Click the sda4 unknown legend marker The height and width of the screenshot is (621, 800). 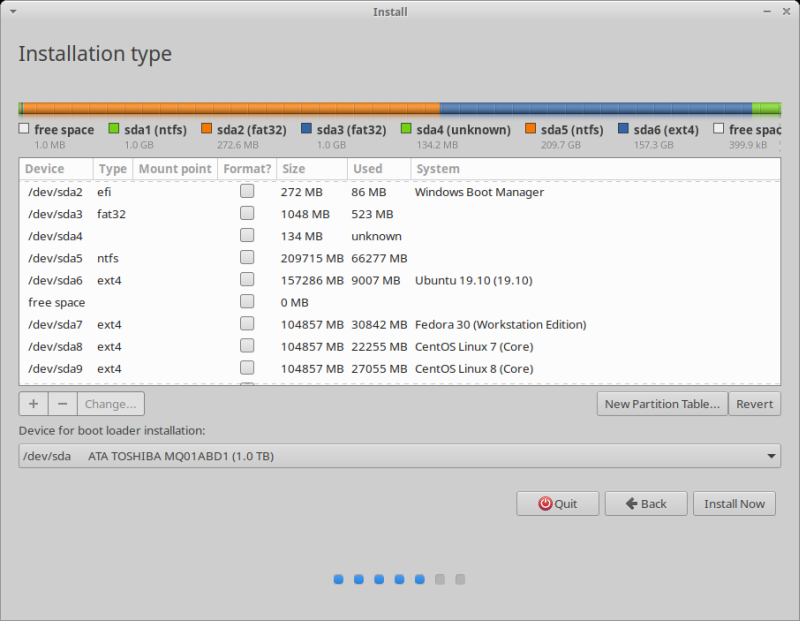point(405,128)
